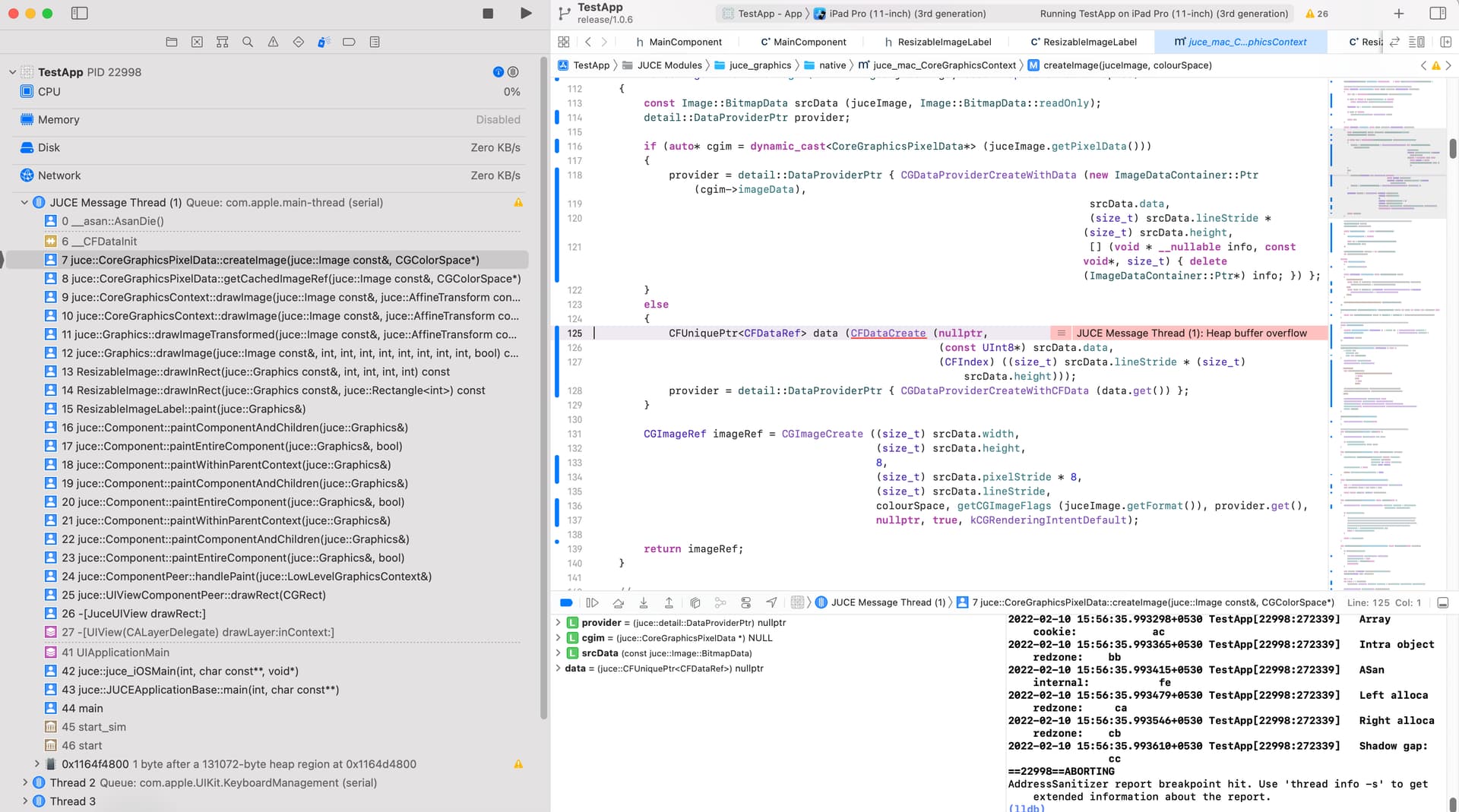Switch to the ResizableImageLabel header tab
1459x812 pixels.
tap(938, 42)
